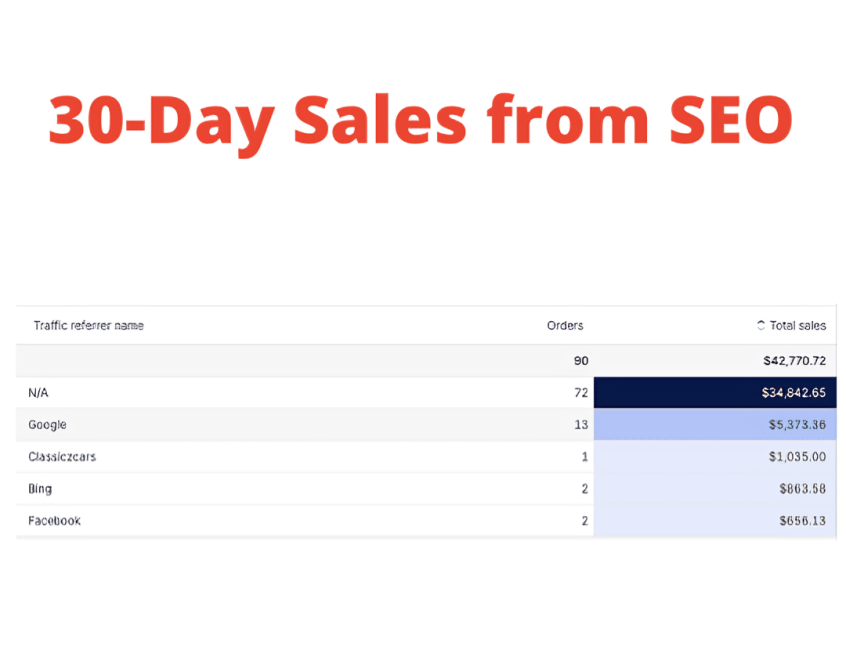This screenshot has width=846, height=664.
Task: Click the Classiczcars referrer name
Action: [x=62, y=457]
